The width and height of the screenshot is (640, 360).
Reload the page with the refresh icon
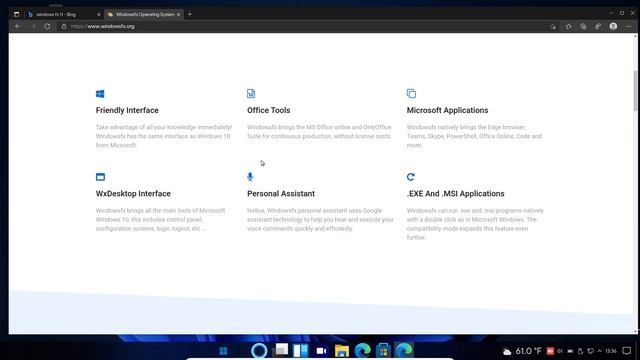pos(47,26)
